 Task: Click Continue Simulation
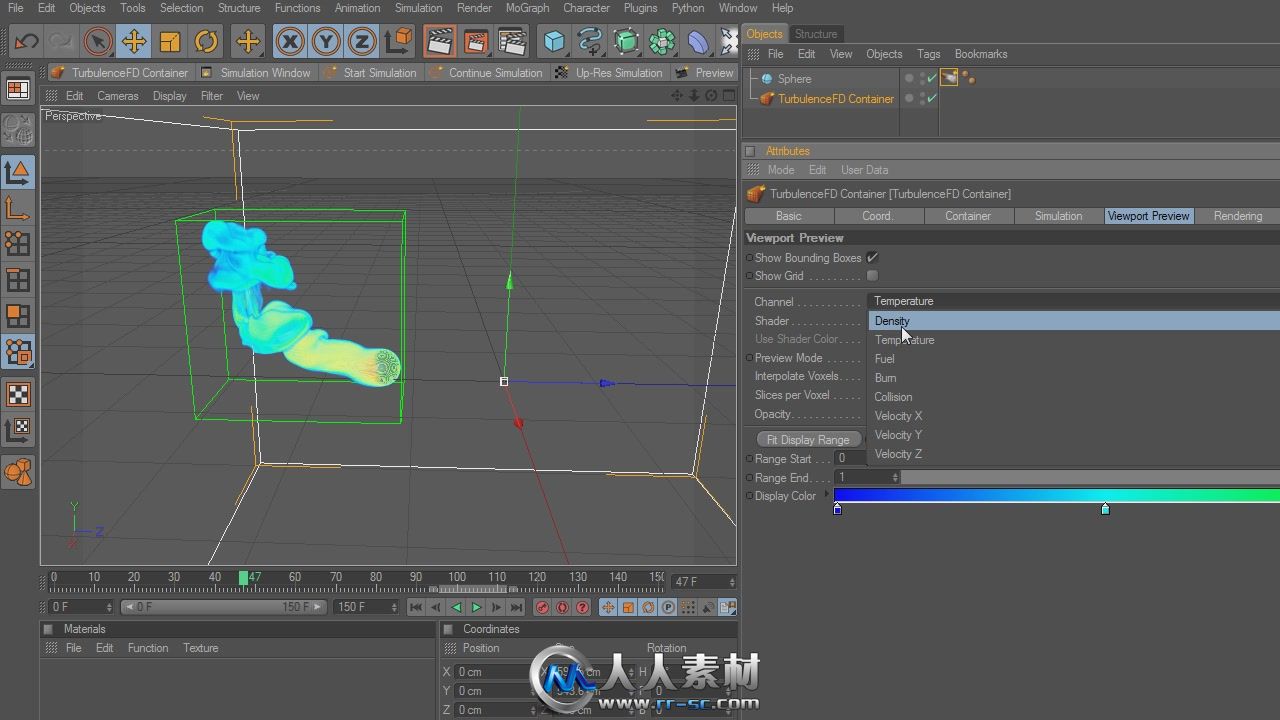point(485,73)
